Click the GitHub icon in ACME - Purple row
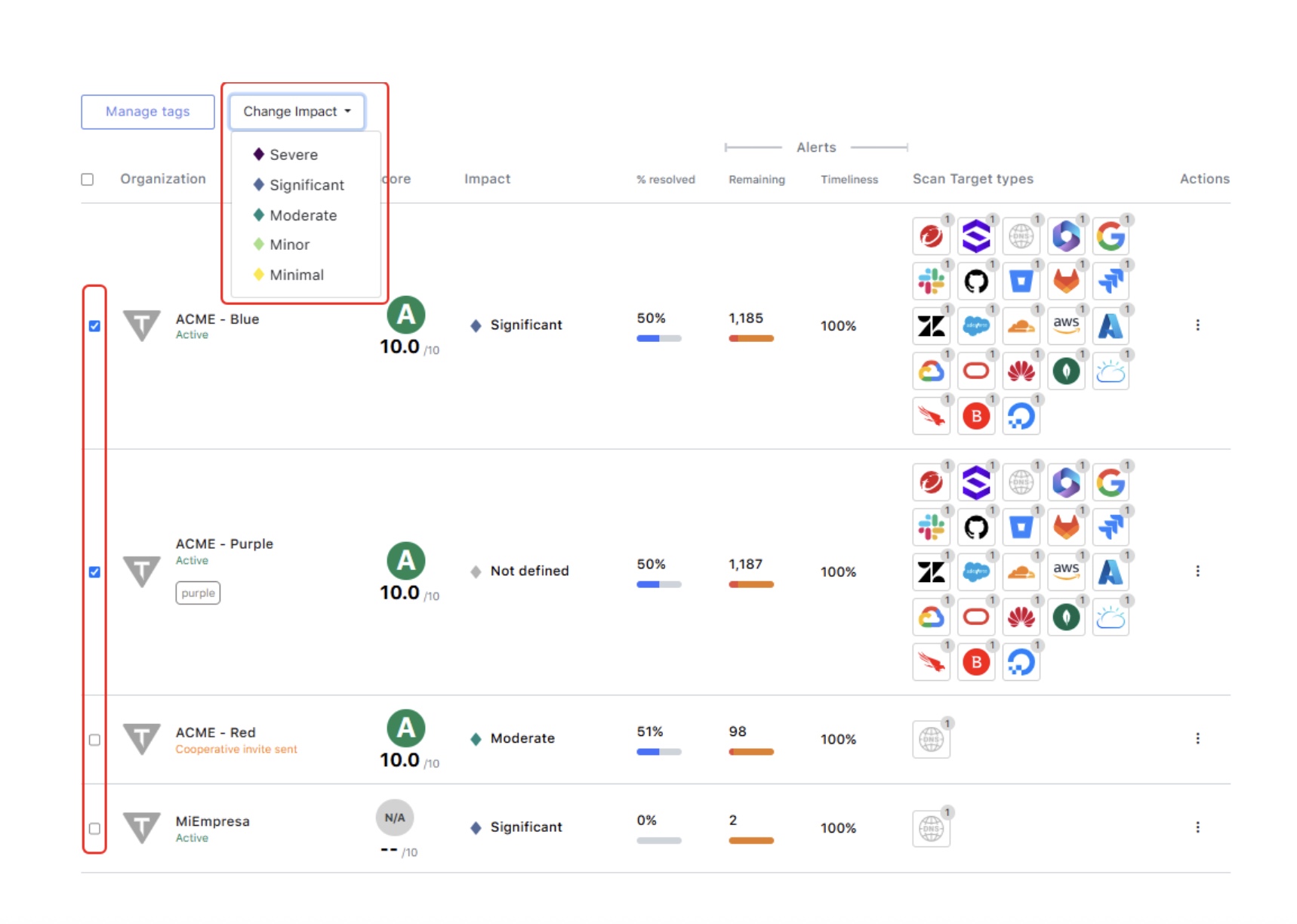 coord(975,527)
